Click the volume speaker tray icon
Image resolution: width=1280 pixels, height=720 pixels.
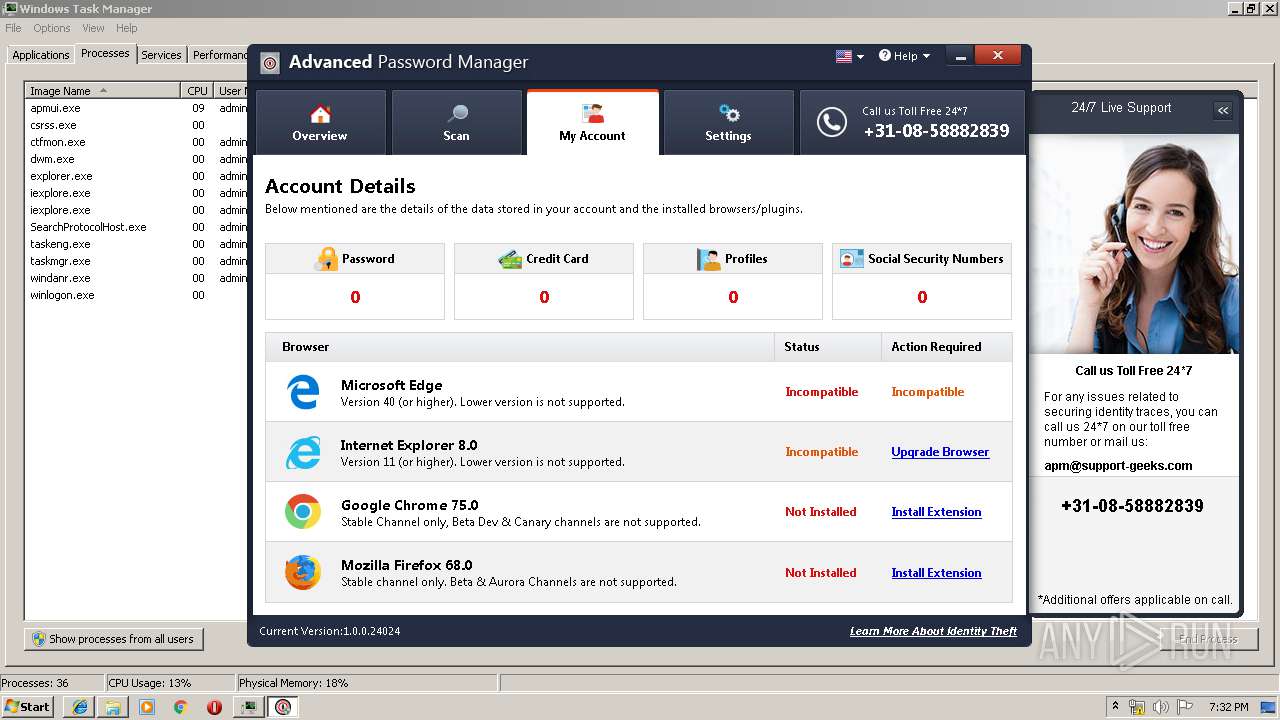(x=1161, y=707)
